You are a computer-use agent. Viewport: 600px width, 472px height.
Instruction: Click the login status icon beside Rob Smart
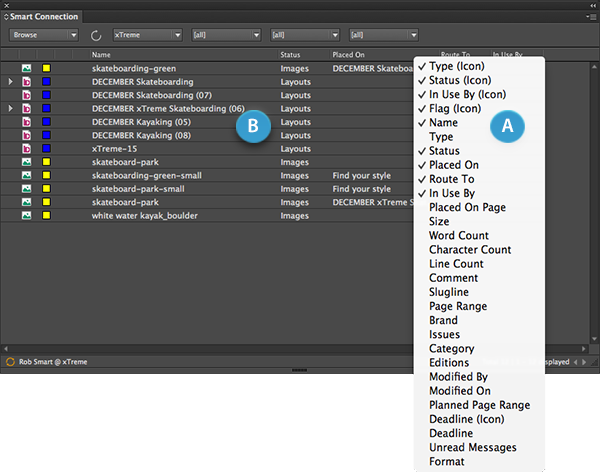point(10,362)
